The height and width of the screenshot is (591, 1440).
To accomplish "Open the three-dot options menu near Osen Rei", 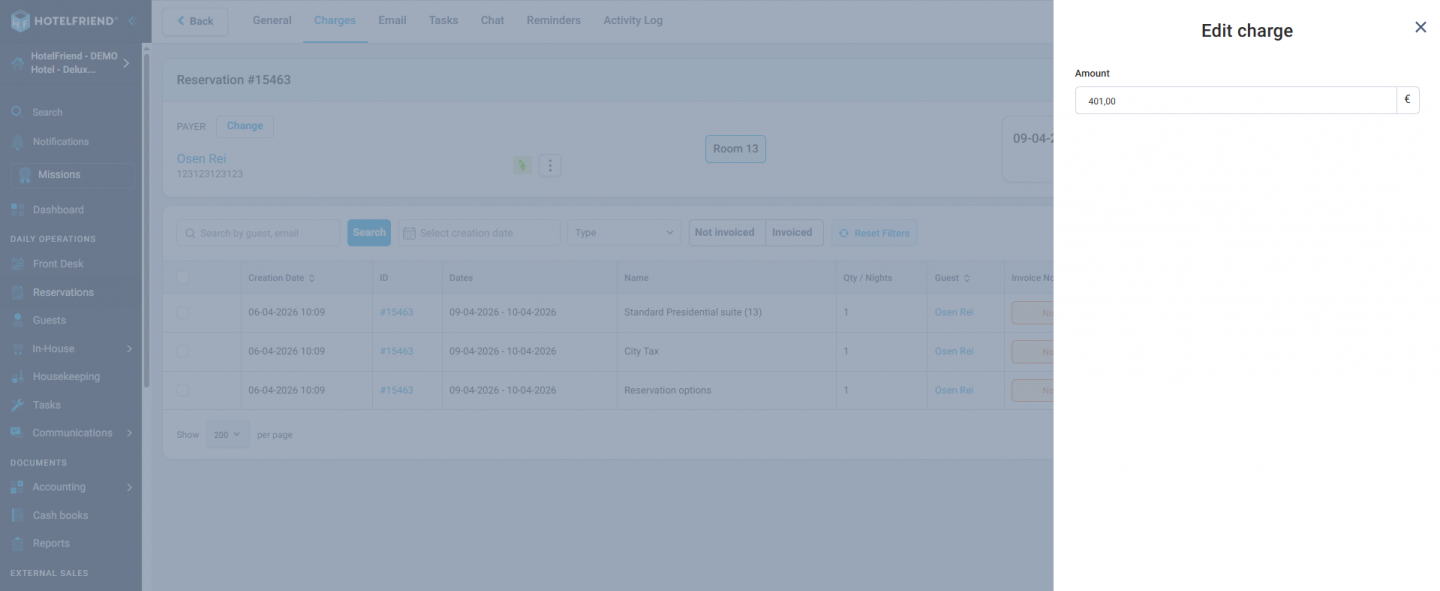I will 549,165.
